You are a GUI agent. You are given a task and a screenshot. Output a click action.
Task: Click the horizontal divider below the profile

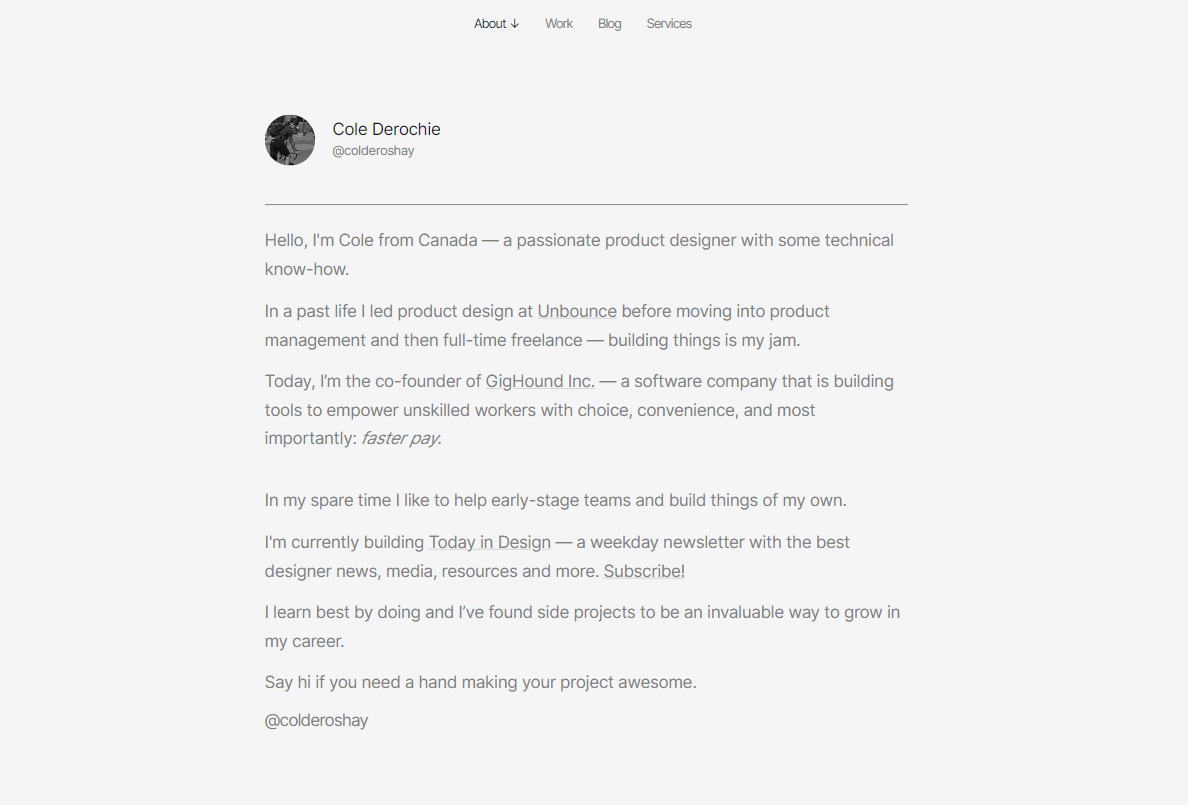pyautogui.click(x=586, y=204)
